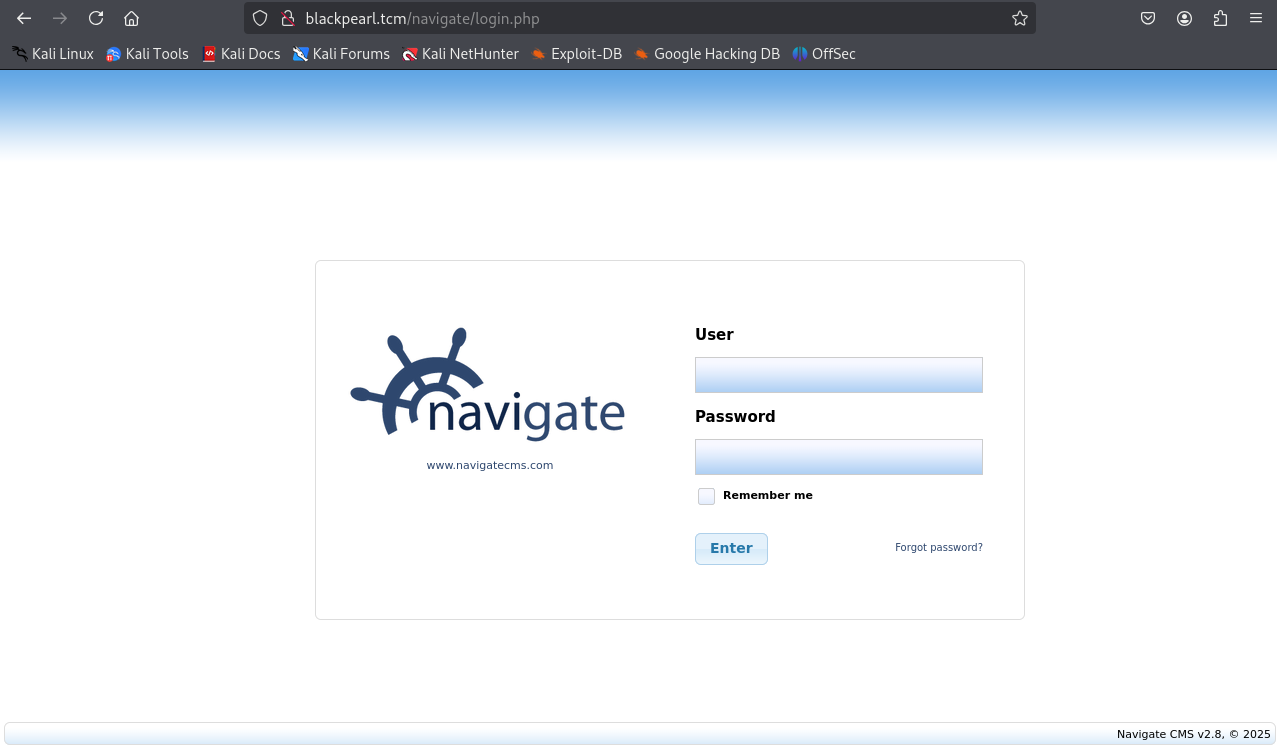Image resolution: width=1277 pixels, height=747 pixels.
Task: Open Google Hacking DB bookmark
Action: tap(706, 54)
